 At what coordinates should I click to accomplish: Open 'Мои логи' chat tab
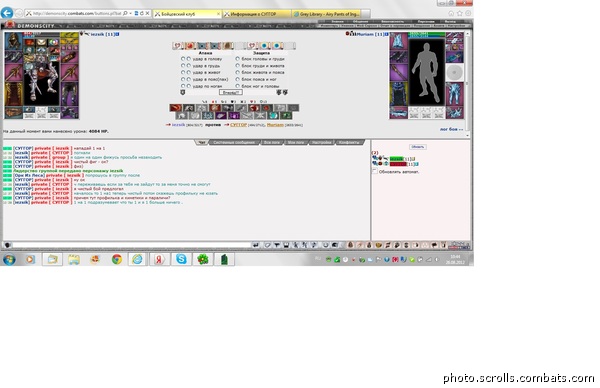coord(296,142)
